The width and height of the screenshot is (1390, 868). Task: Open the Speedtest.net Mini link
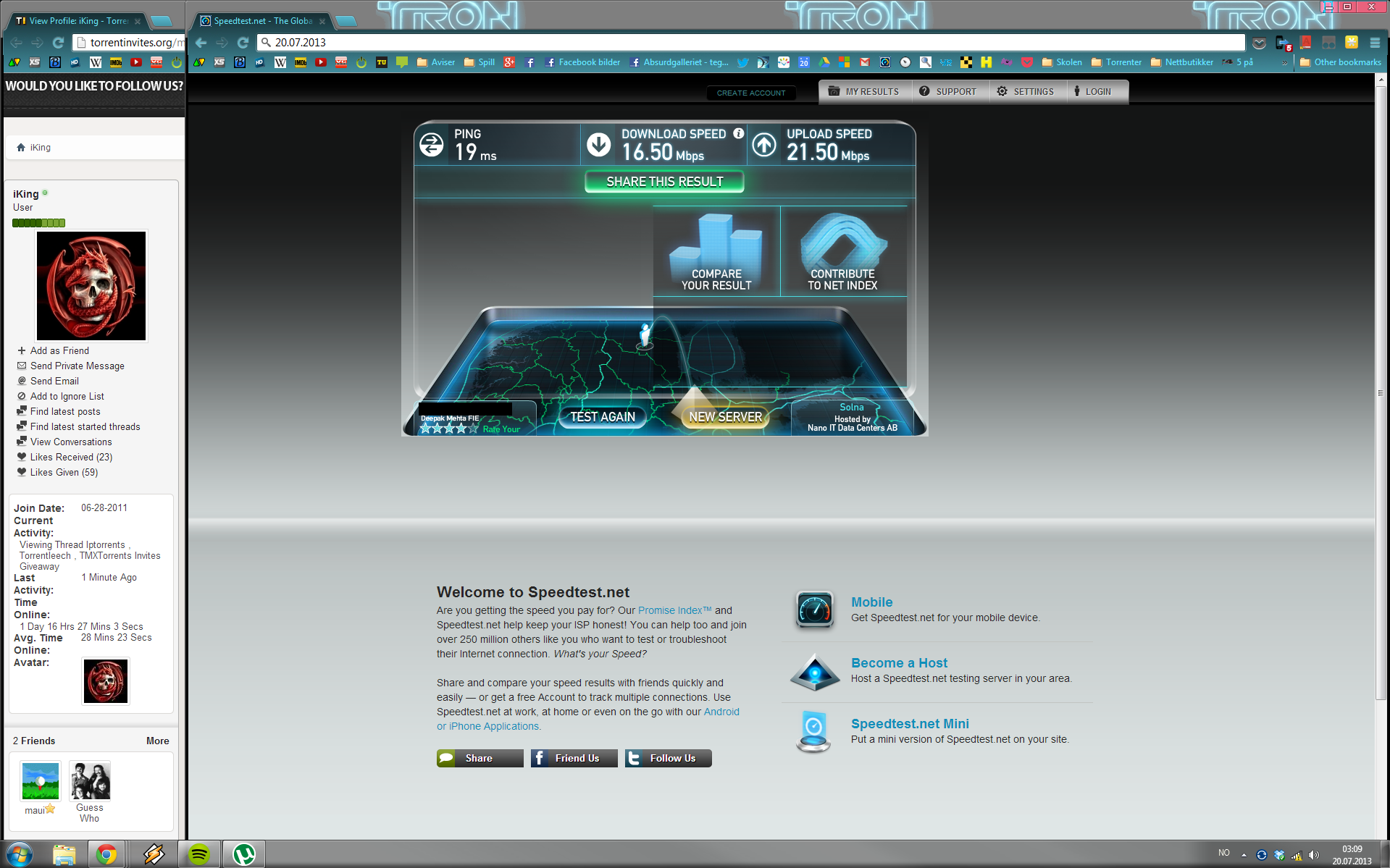910,724
